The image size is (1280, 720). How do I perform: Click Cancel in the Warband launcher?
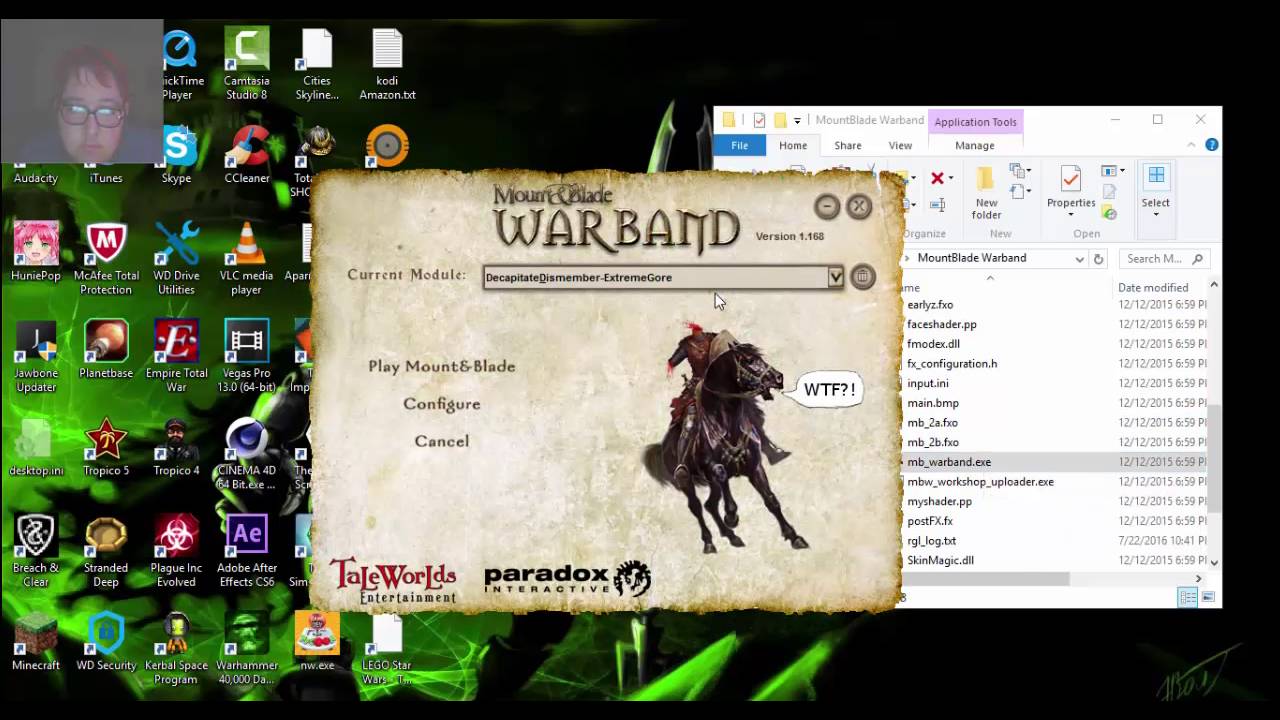pyautogui.click(x=442, y=441)
